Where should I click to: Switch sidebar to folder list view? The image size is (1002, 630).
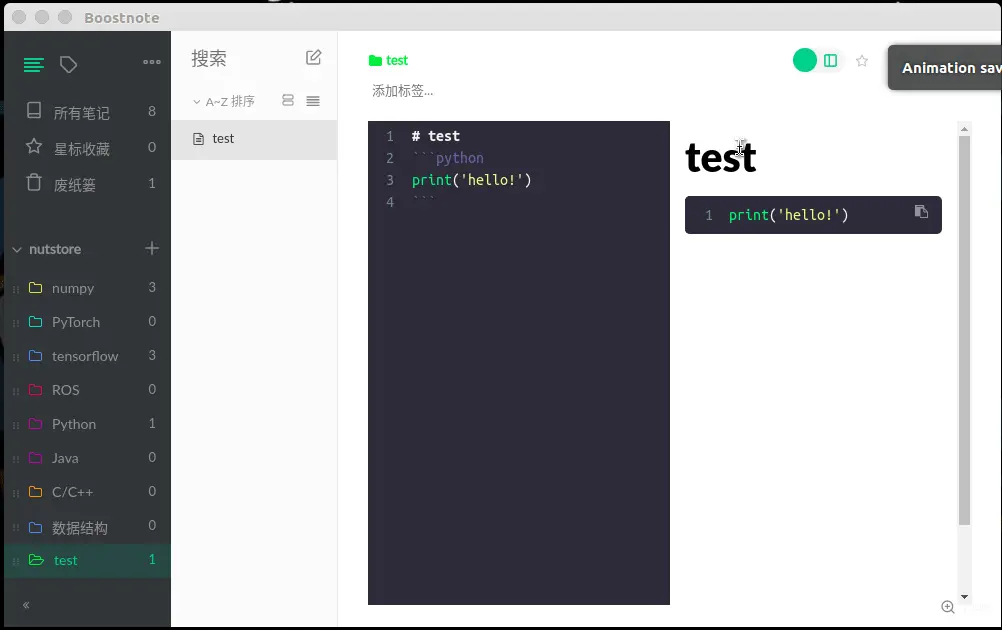[x=34, y=65]
